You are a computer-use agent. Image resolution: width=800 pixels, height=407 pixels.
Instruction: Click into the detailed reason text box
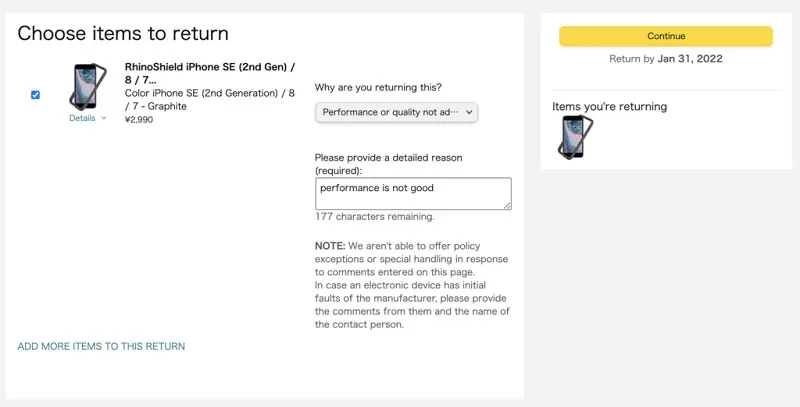click(x=412, y=193)
